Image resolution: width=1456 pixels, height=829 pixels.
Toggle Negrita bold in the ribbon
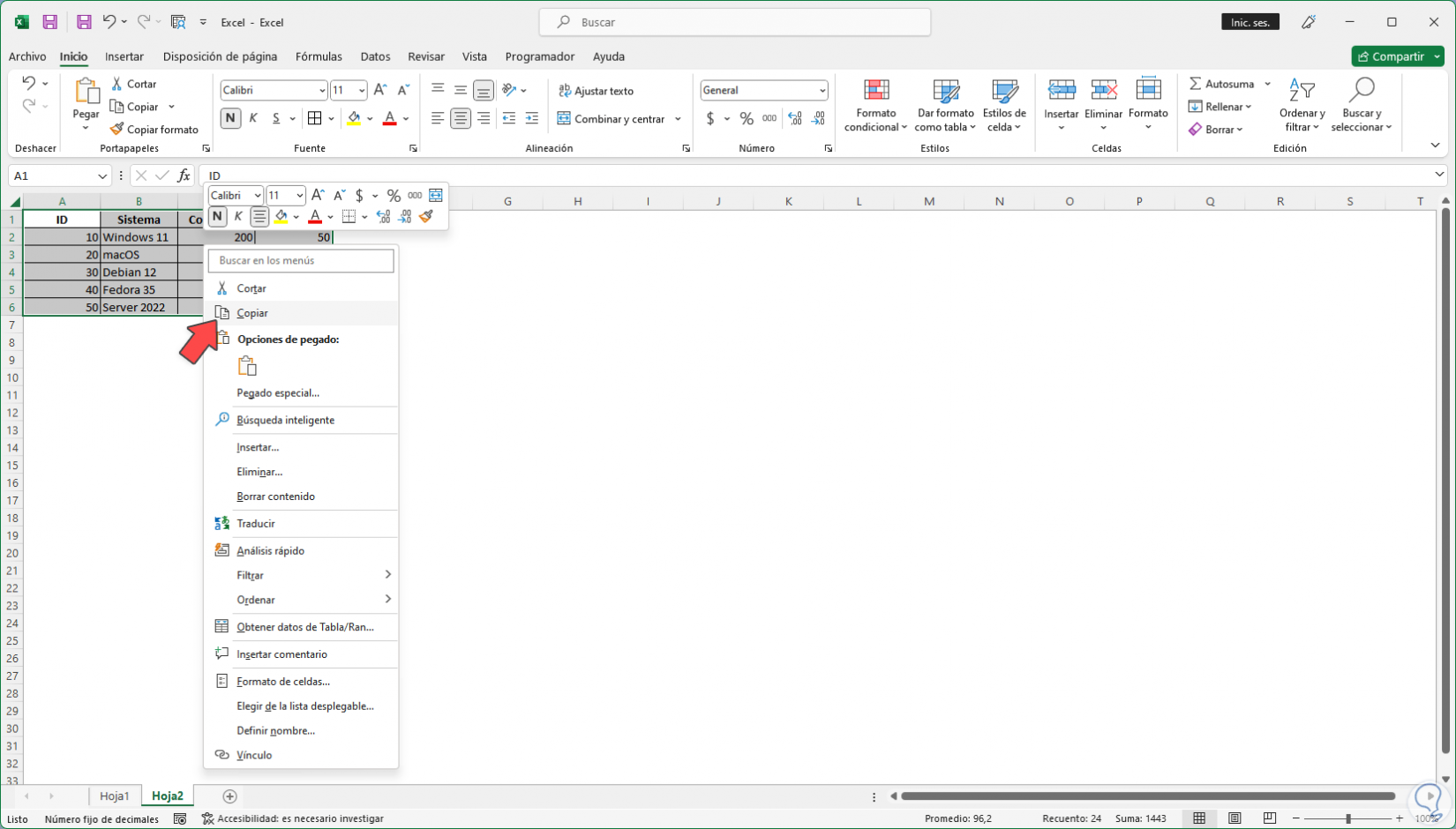click(x=230, y=118)
